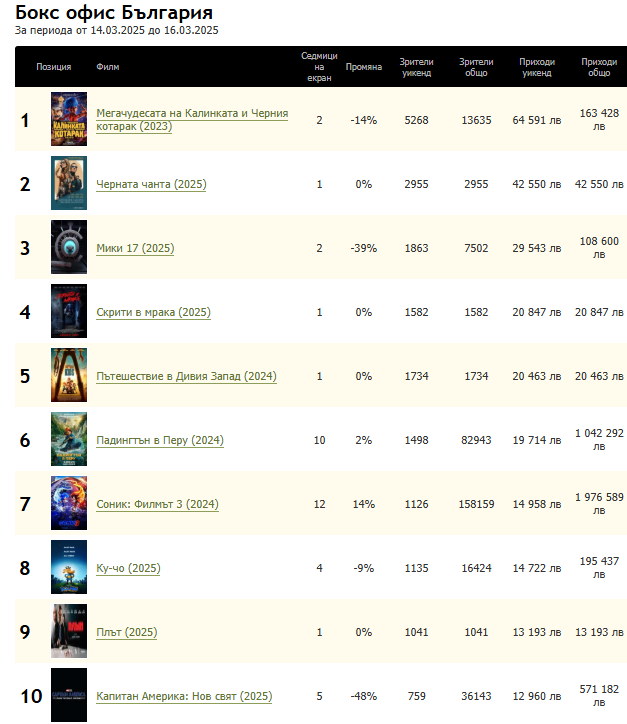Select the Скрити в мрака poster
Screen dimensions: 627x724
[x=69, y=312]
